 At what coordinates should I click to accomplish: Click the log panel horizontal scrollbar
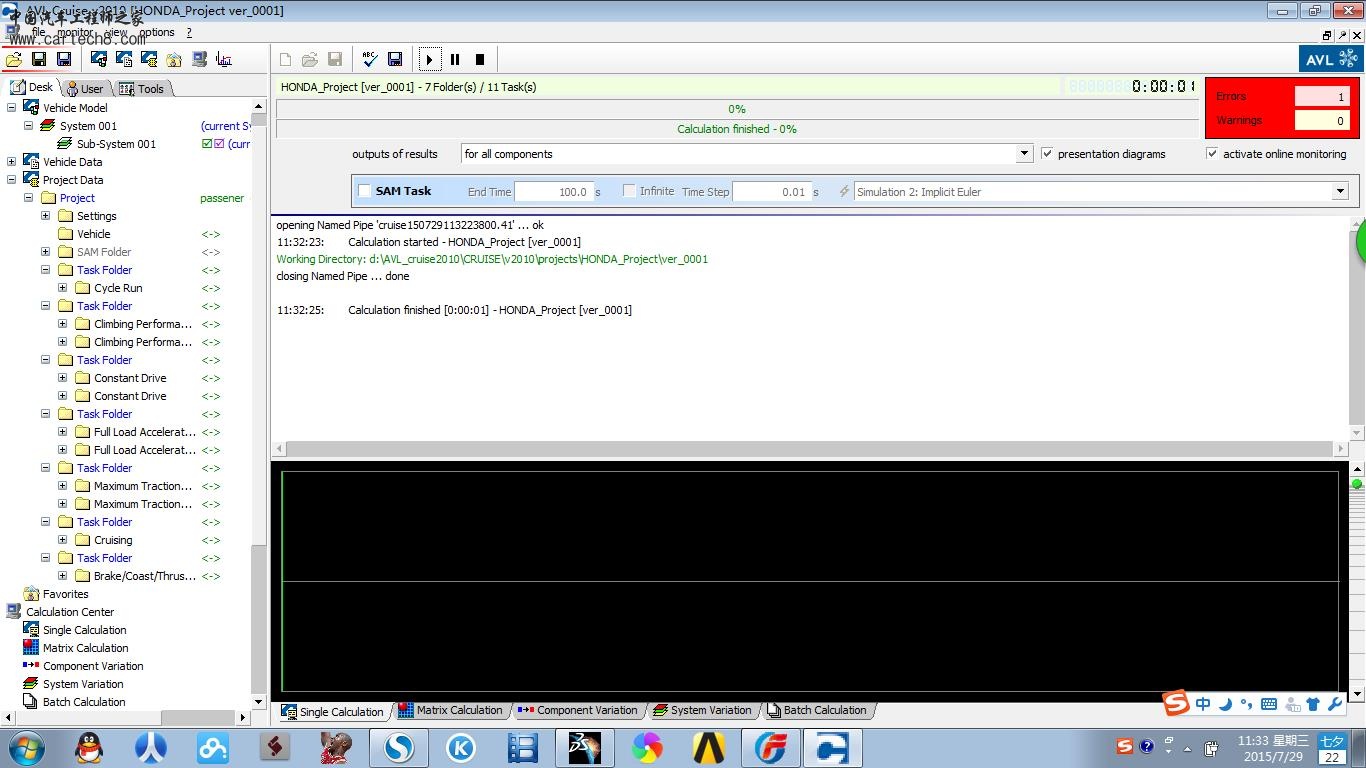(810, 449)
